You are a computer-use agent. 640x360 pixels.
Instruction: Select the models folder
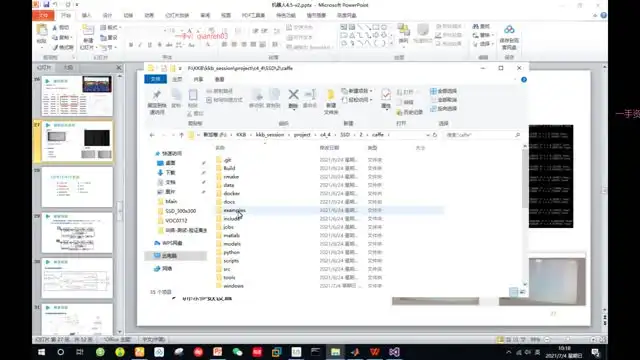coord(232,244)
